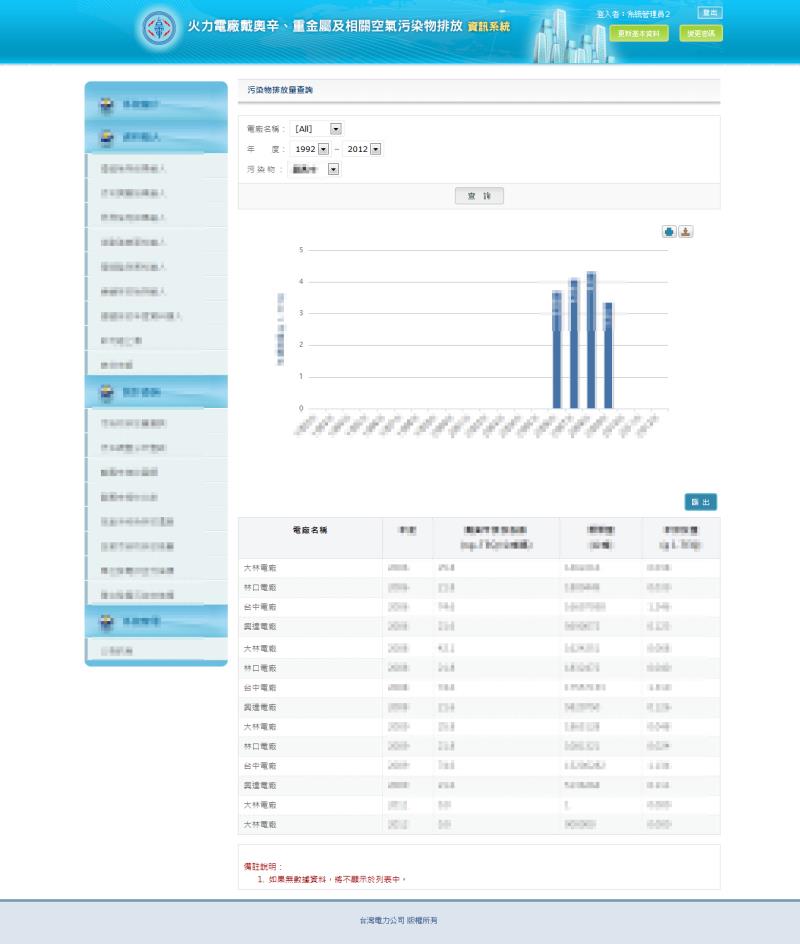The height and width of the screenshot is (944, 800).
Task: Open the end year 2012 dropdown
Action: 376,149
